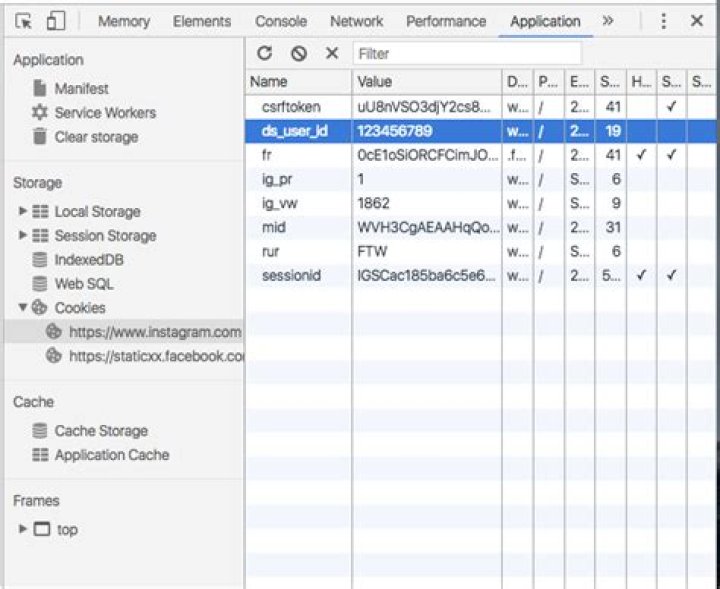
Task: Switch to the Elements tab
Action: (x=202, y=21)
